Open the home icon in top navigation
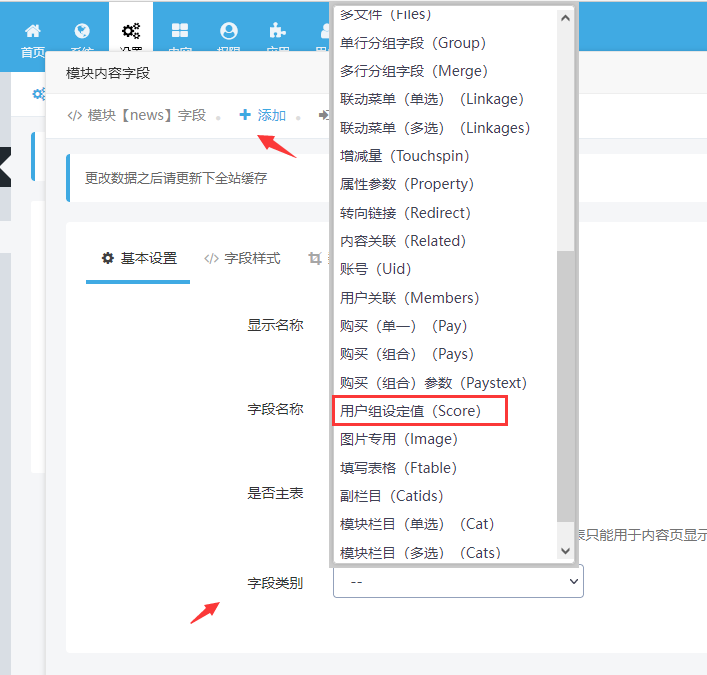 pyautogui.click(x=32, y=31)
